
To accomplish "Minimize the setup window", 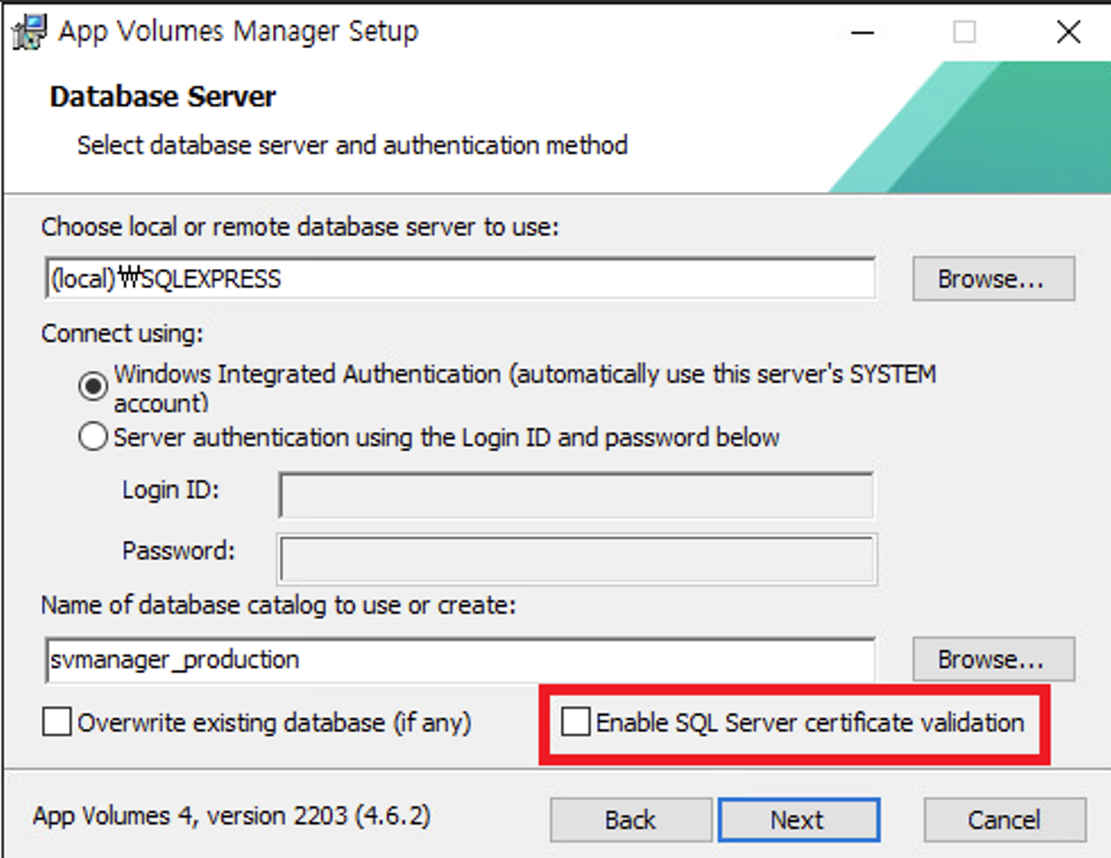I will coord(862,32).
